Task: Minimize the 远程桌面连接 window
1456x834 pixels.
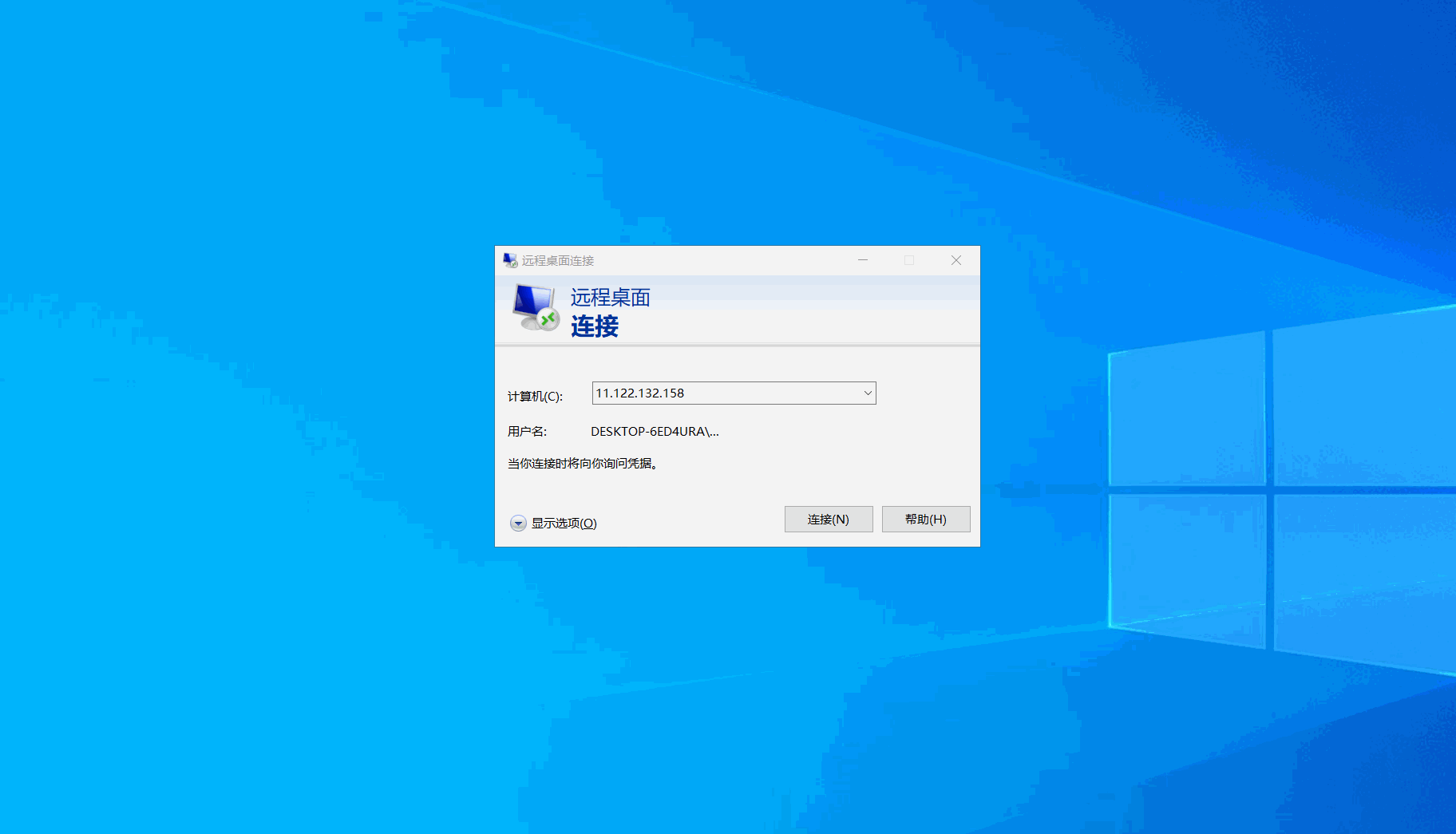Action: tap(862, 259)
